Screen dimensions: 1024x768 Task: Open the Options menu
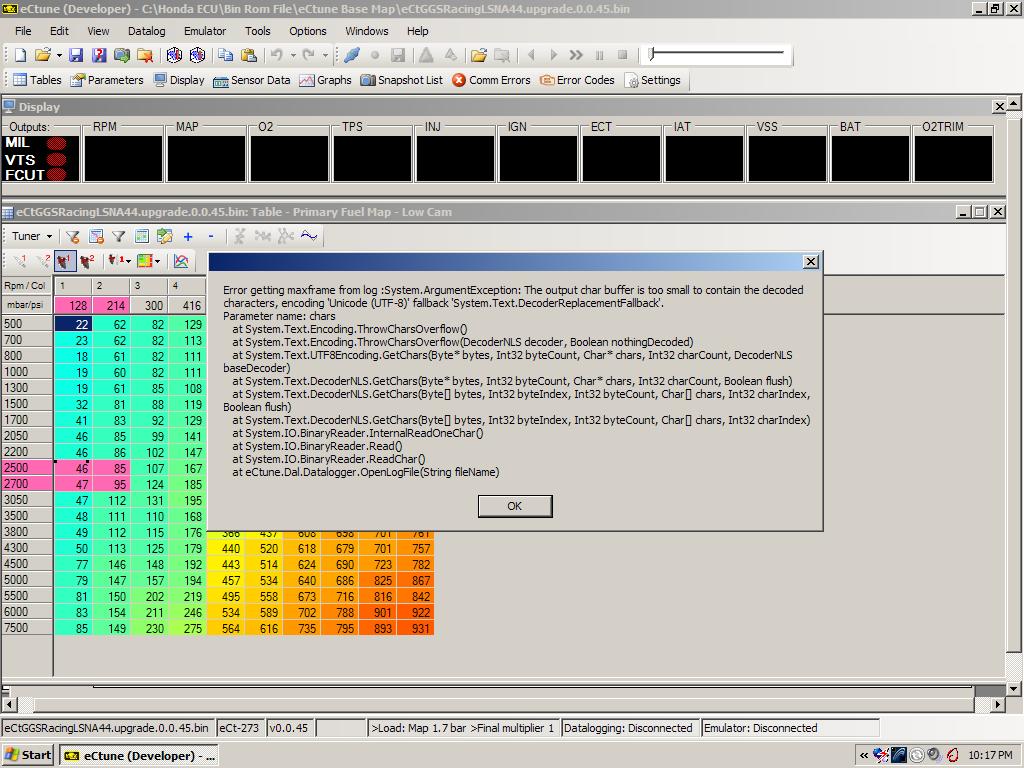click(x=308, y=31)
